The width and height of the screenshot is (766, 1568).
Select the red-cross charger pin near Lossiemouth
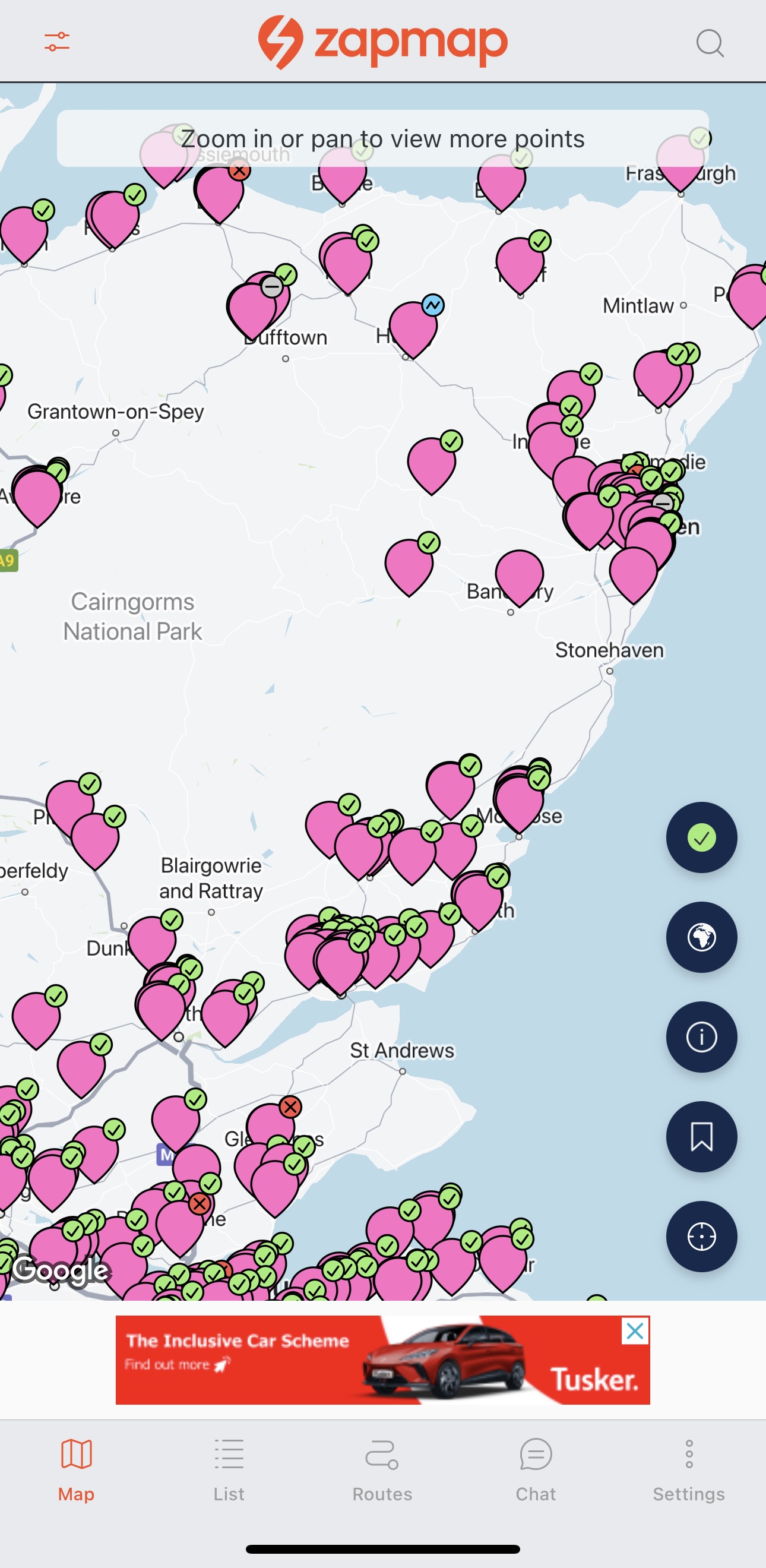(x=220, y=194)
